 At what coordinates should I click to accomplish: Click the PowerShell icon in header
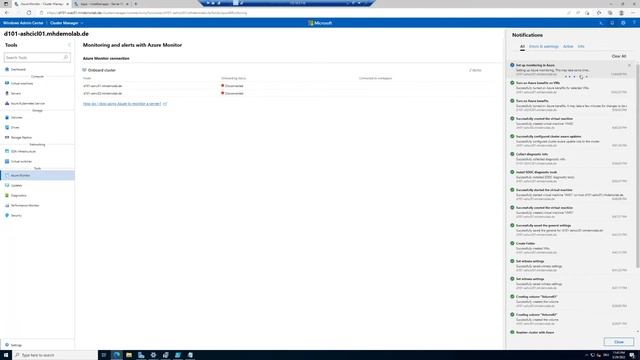[601, 23]
